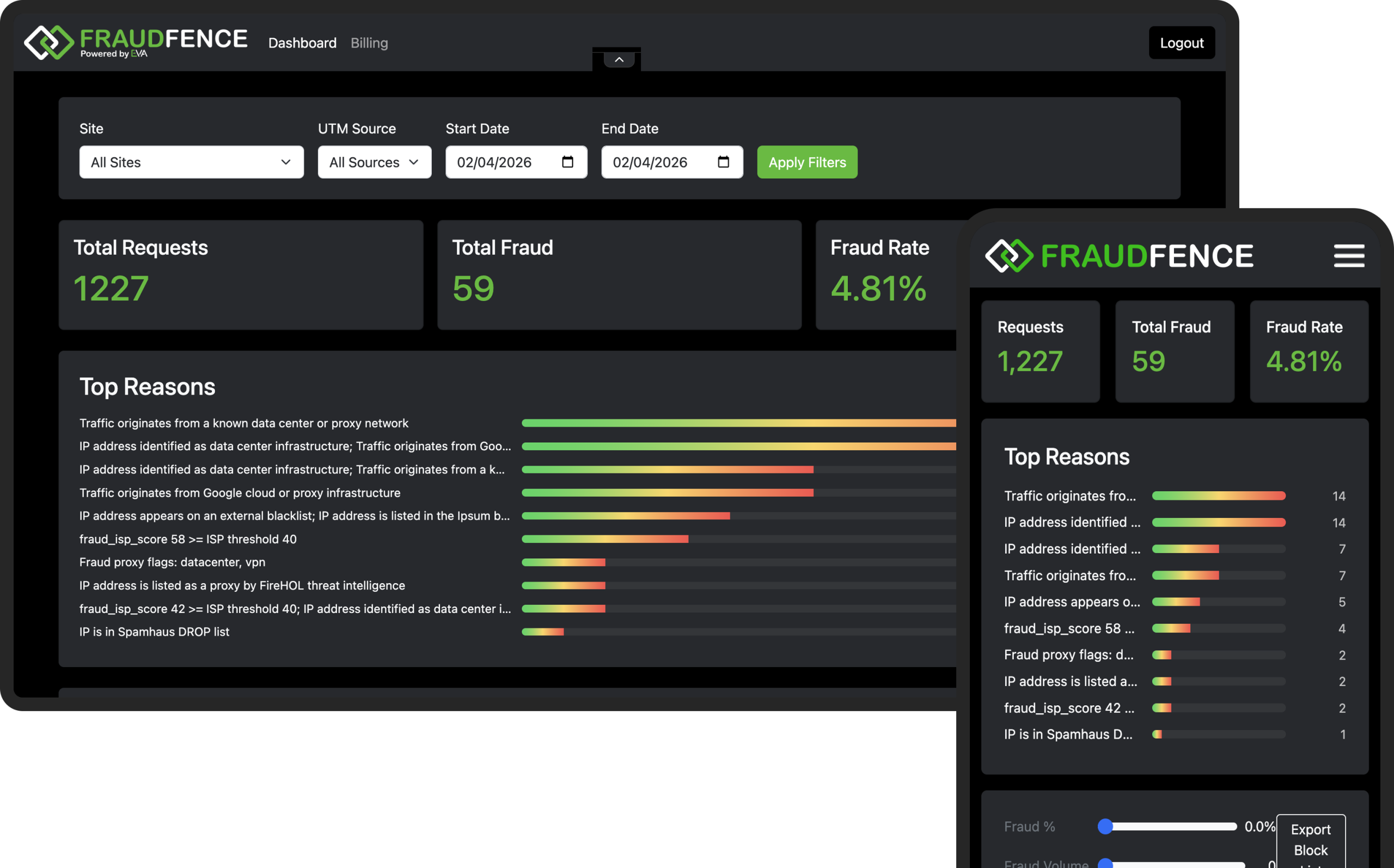This screenshot has width=1394, height=868.
Task: Open the All Sources UTM dropdown
Action: pos(374,162)
